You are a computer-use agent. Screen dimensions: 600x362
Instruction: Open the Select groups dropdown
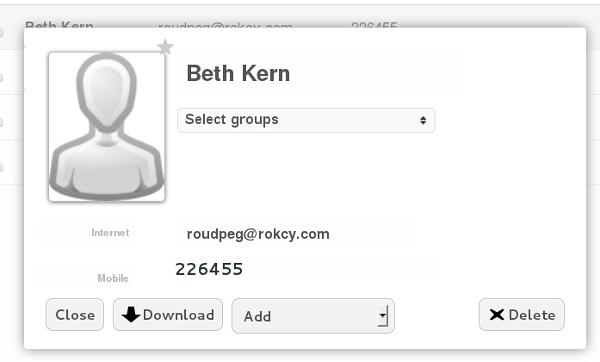pyautogui.click(x=306, y=120)
